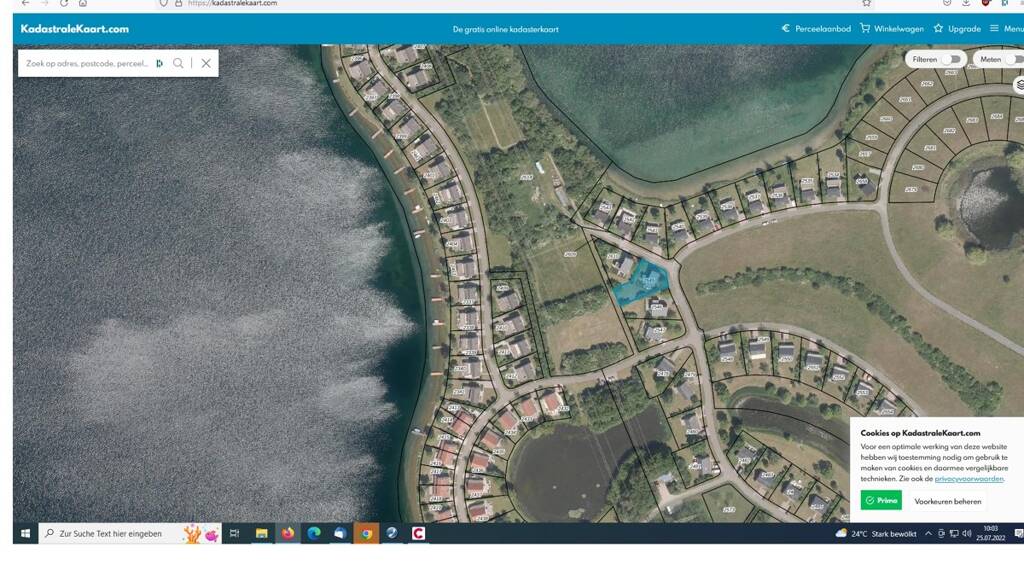Click the map layers icon

click(1019, 85)
